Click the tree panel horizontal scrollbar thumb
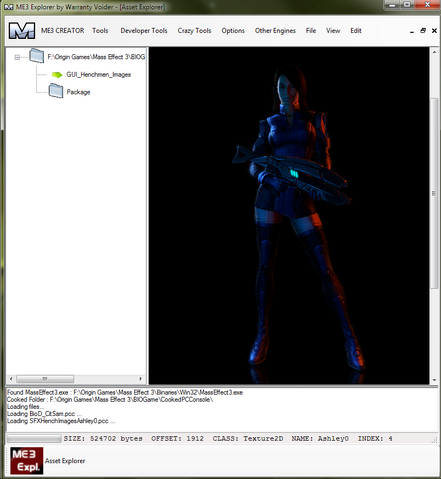 coord(45,379)
